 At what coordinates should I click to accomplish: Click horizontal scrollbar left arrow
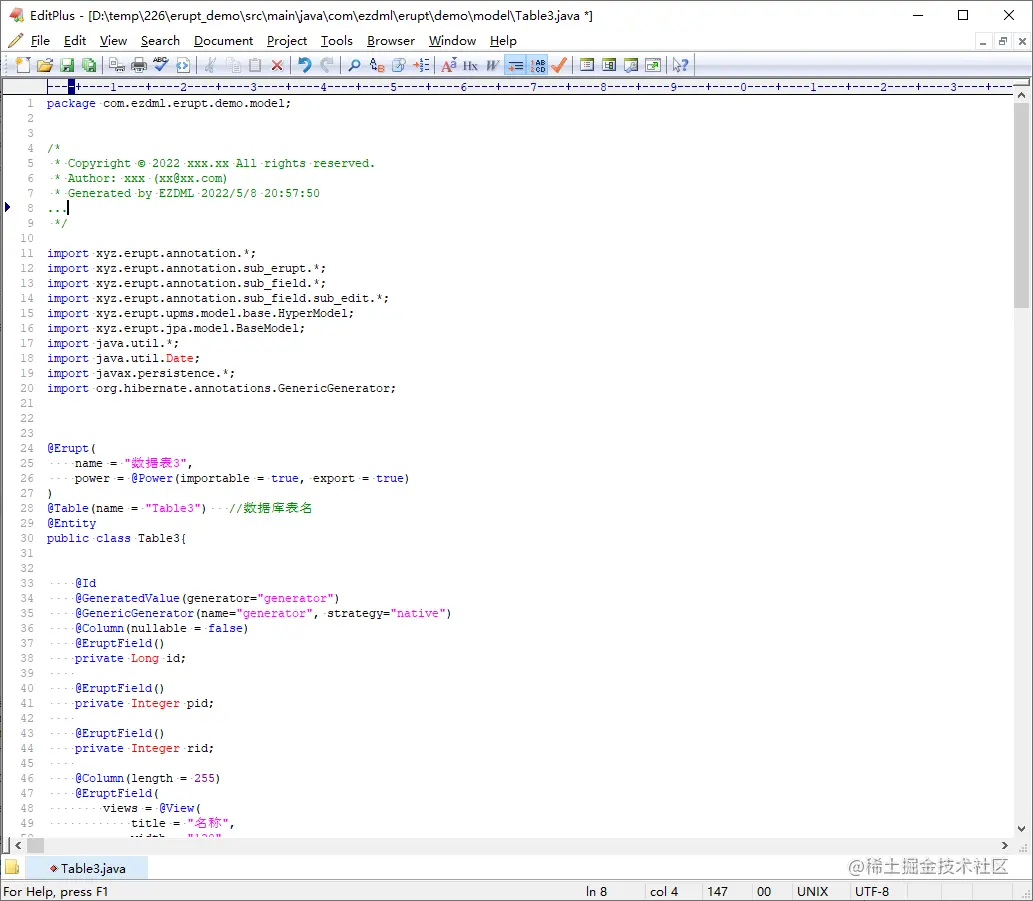(18, 845)
